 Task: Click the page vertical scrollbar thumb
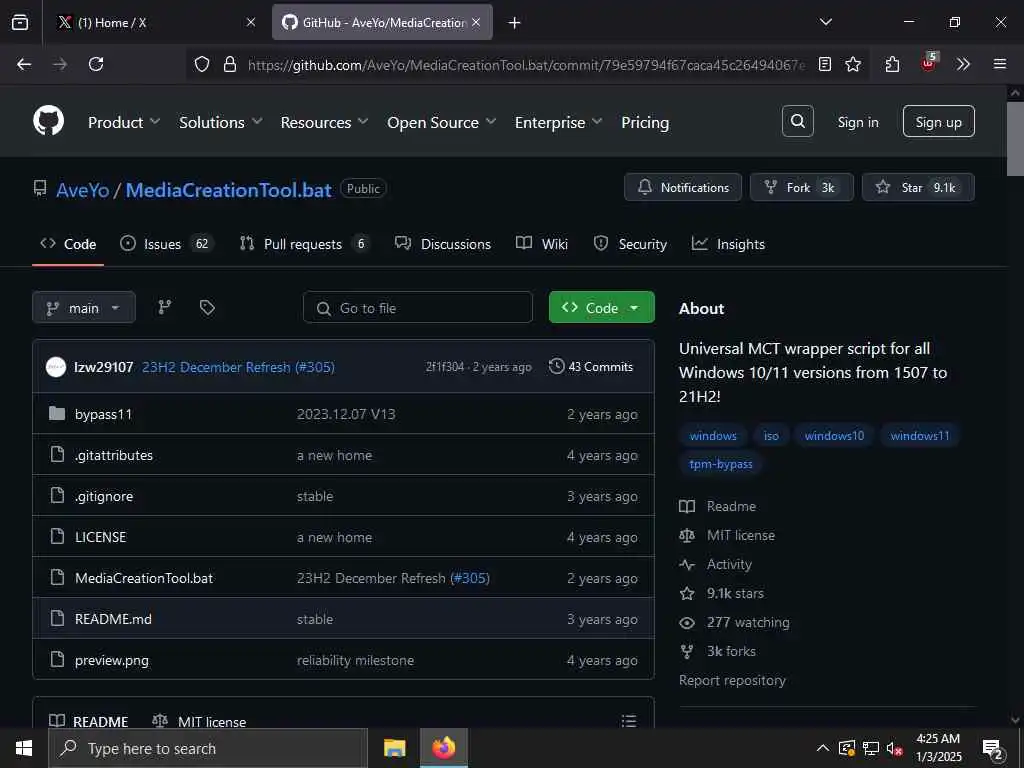pyautogui.click(x=1014, y=138)
